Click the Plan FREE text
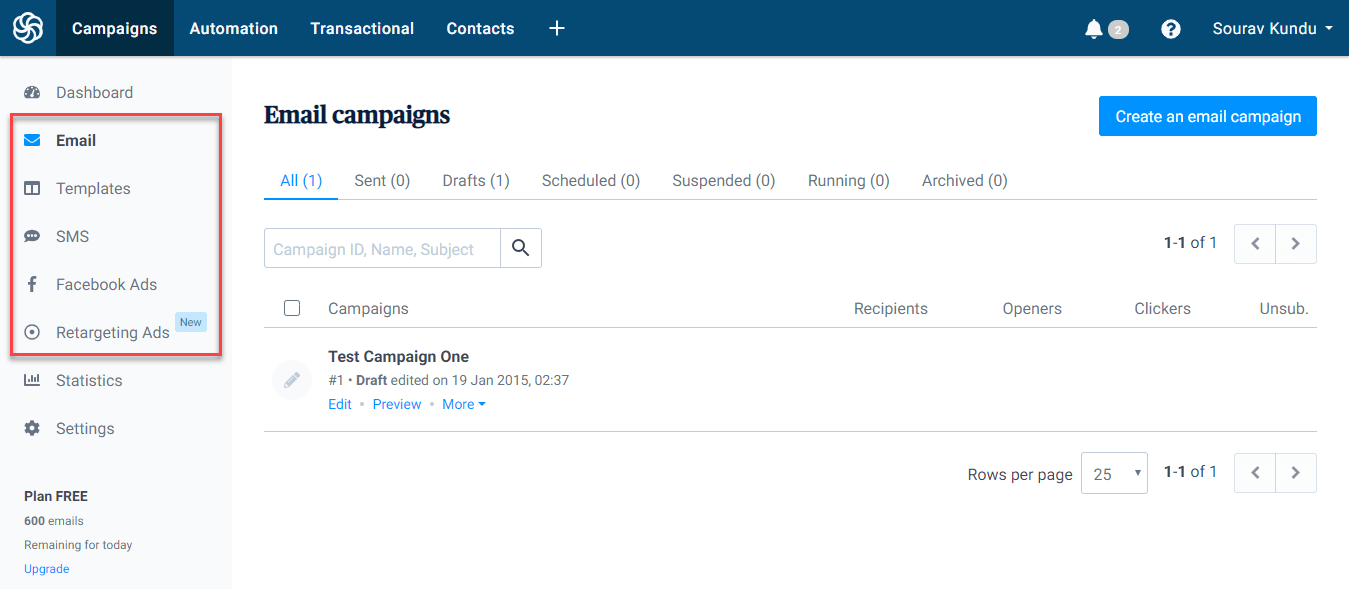The height and width of the screenshot is (589, 1349). coord(56,496)
